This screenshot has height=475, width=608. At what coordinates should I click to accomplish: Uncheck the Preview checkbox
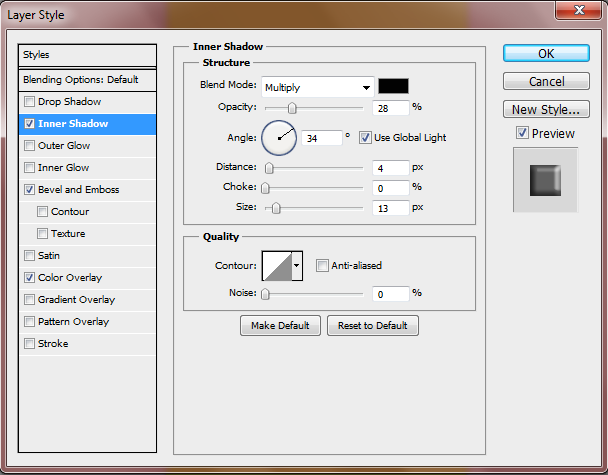(x=522, y=133)
